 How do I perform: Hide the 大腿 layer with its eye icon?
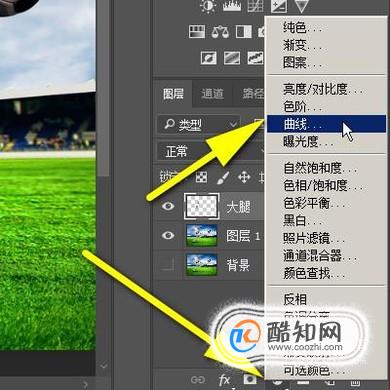168,206
